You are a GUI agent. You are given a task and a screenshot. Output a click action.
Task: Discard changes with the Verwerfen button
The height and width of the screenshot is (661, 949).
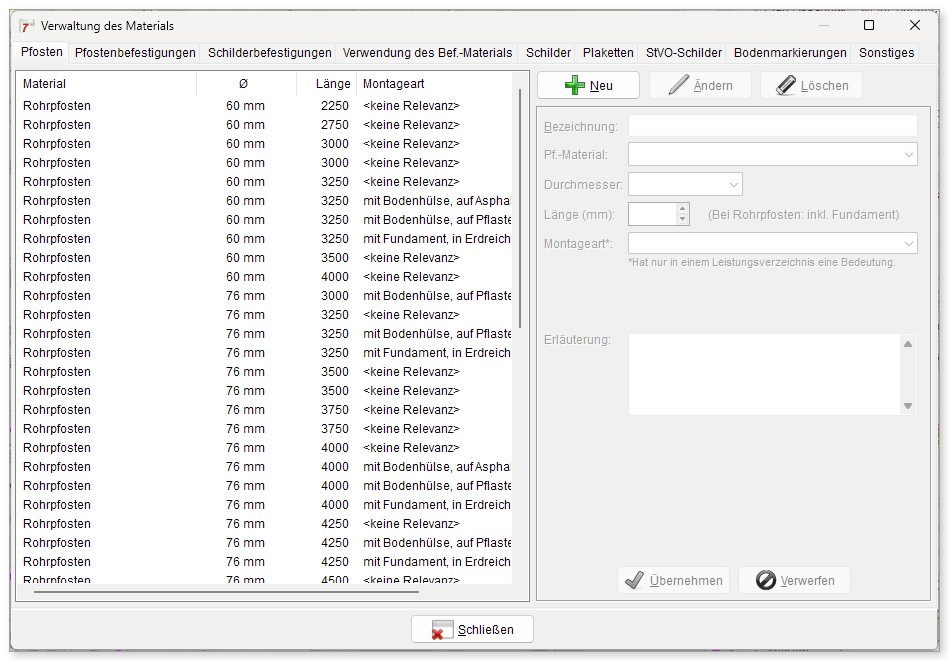795,580
